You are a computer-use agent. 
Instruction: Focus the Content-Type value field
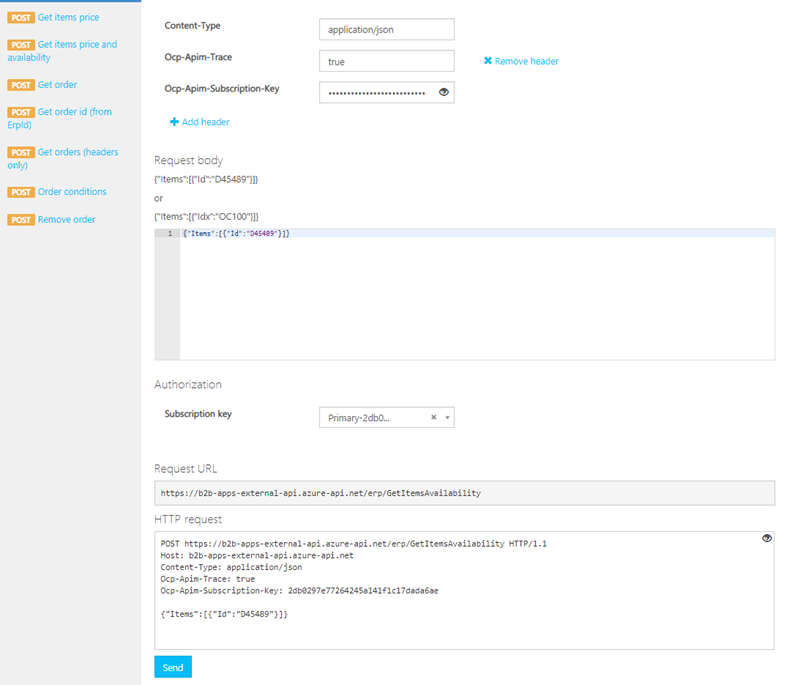coord(386,30)
